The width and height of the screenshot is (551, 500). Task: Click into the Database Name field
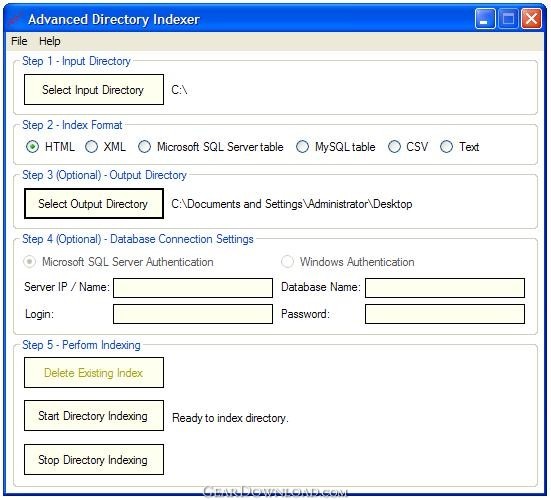click(x=445, y=288)
